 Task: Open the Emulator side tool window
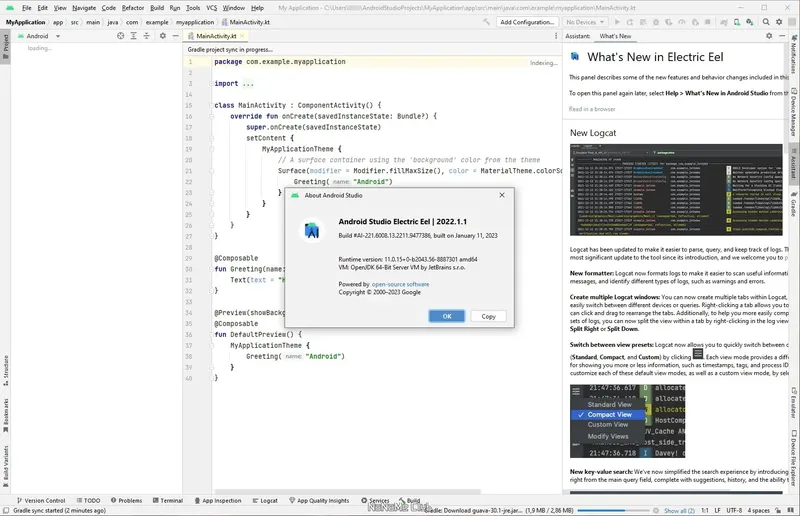pyautogui.click(x=794, y=403)
